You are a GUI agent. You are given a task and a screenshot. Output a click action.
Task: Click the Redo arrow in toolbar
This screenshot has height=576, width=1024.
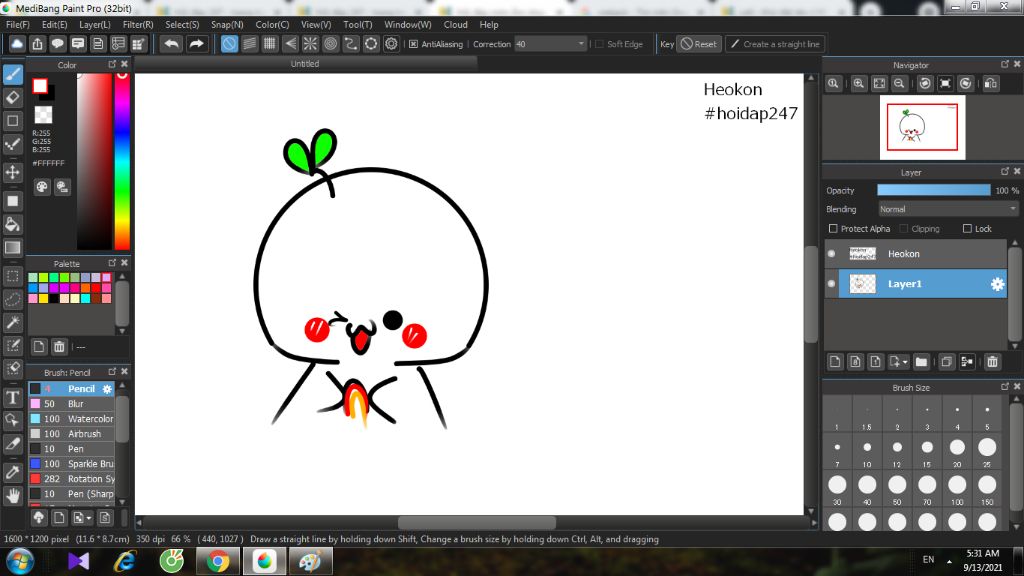(x=196, y=44)
